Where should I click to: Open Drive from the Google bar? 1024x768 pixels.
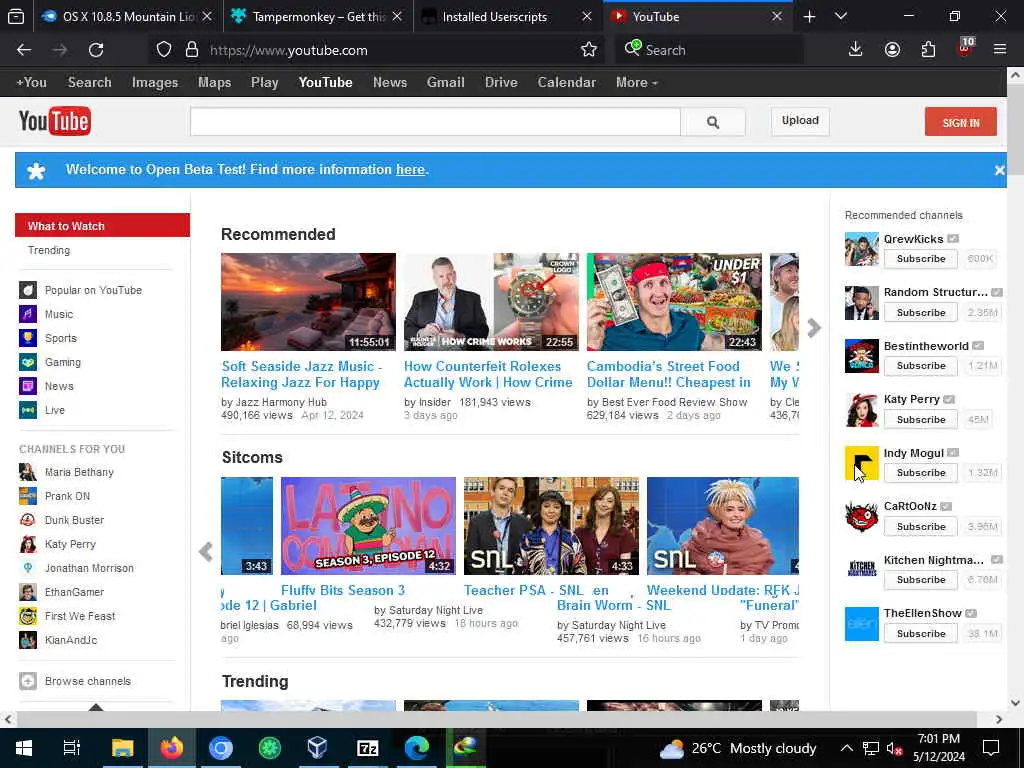point(501,82)
